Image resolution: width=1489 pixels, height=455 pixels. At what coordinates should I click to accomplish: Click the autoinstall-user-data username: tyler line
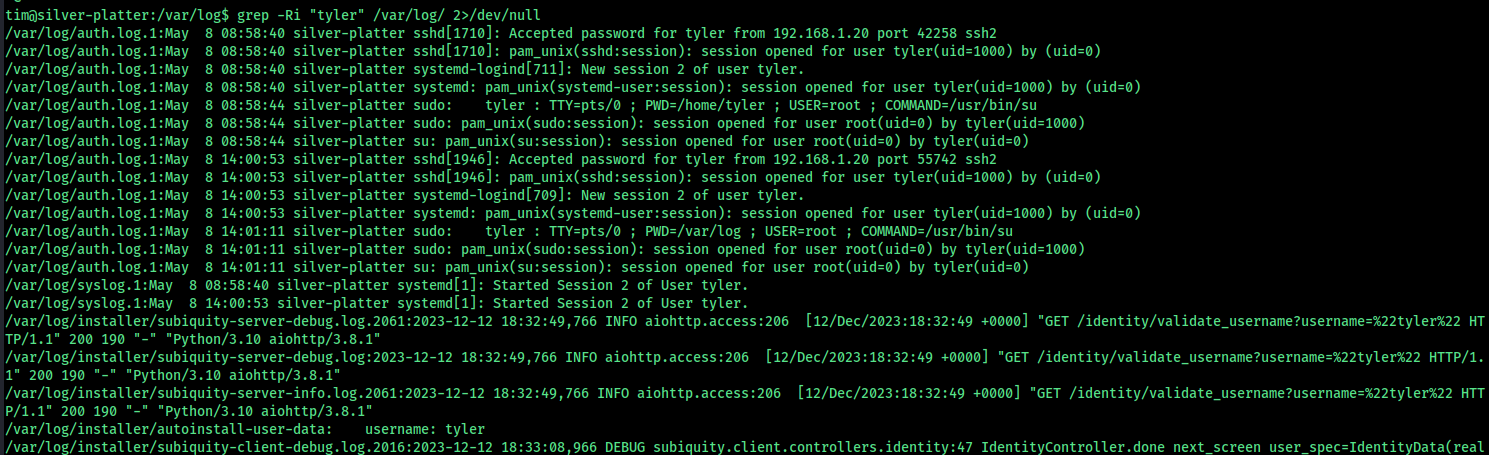[245, 429]
